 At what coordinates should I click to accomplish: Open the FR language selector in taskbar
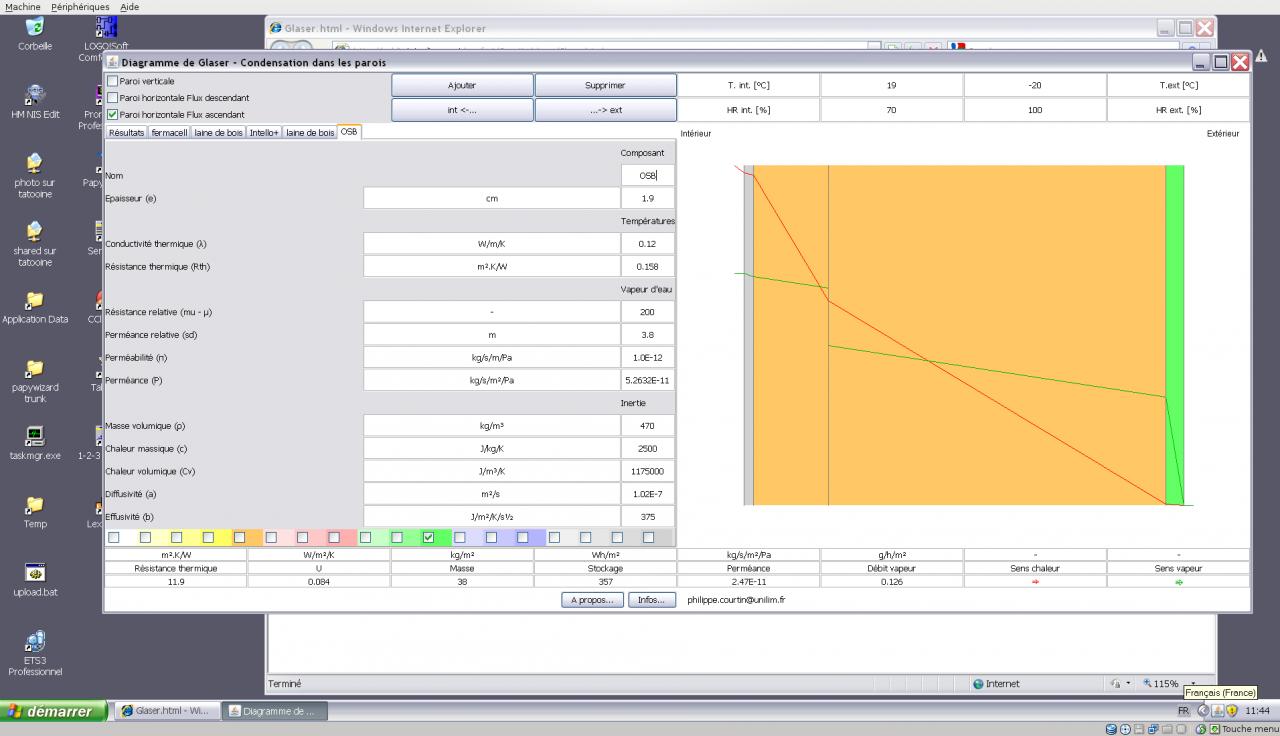coord(1184,711)
